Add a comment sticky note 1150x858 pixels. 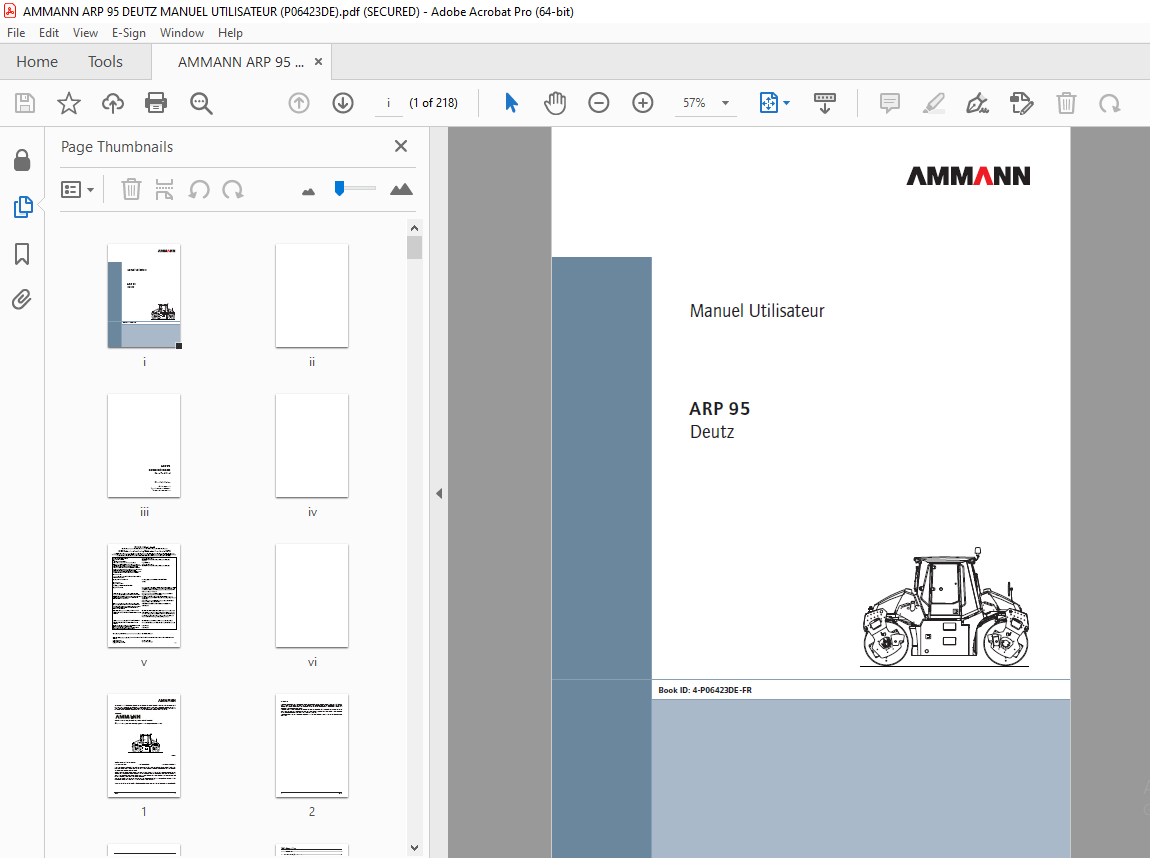[x=890, y=103]
